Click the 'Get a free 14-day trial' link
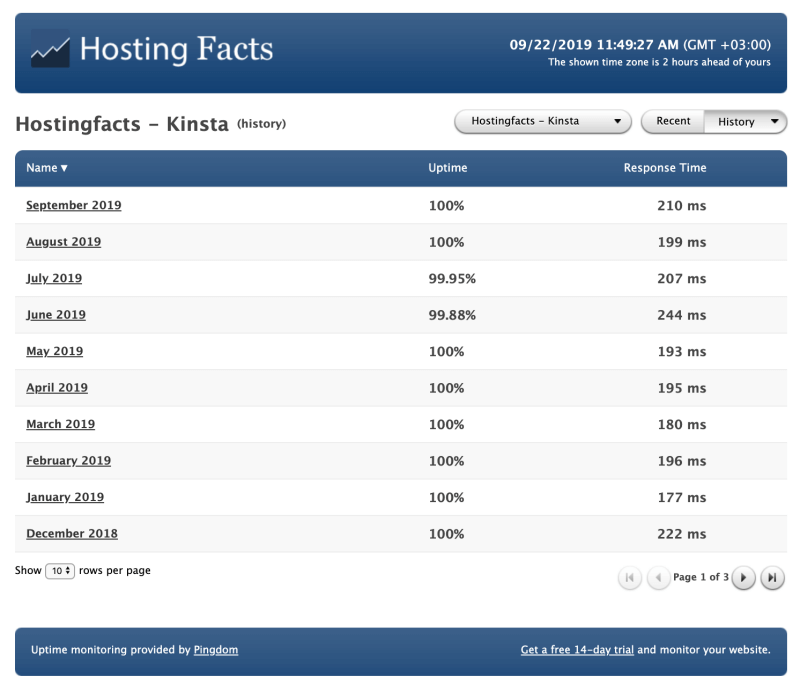This screenshot has height=692, width=800. [x=577, y=650]
